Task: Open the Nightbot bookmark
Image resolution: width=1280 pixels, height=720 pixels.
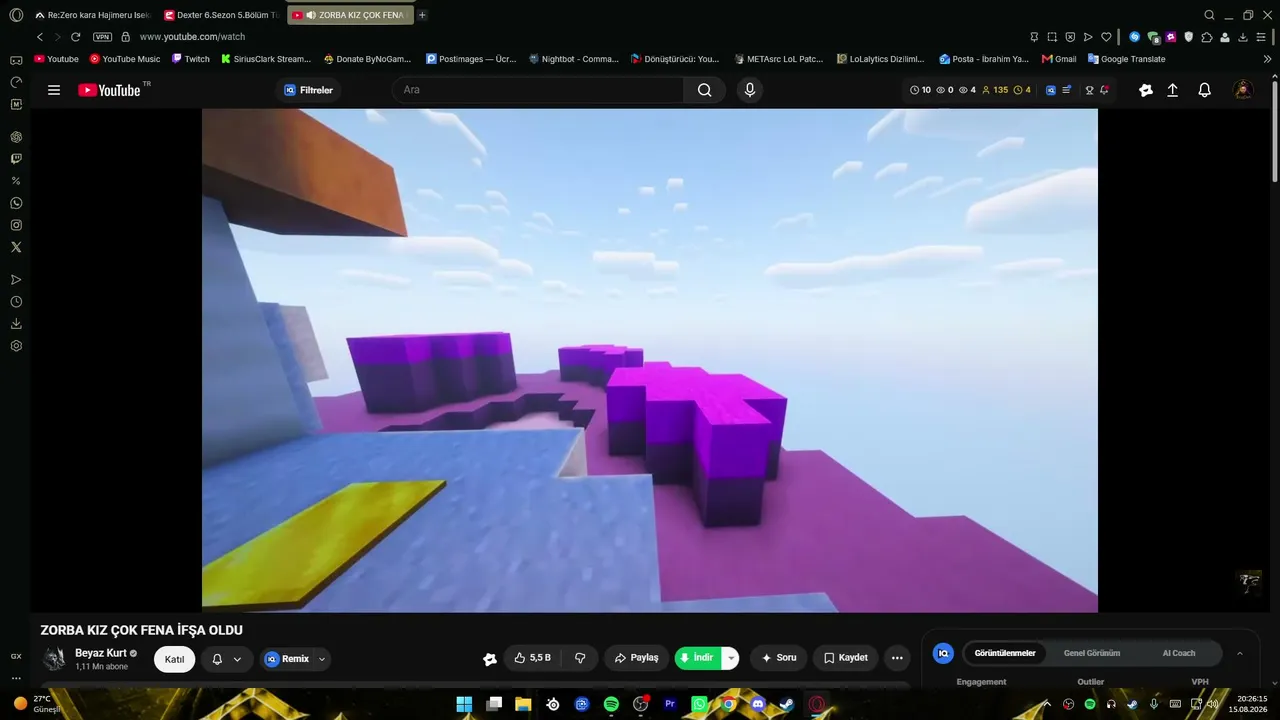Action: point(574,59)
